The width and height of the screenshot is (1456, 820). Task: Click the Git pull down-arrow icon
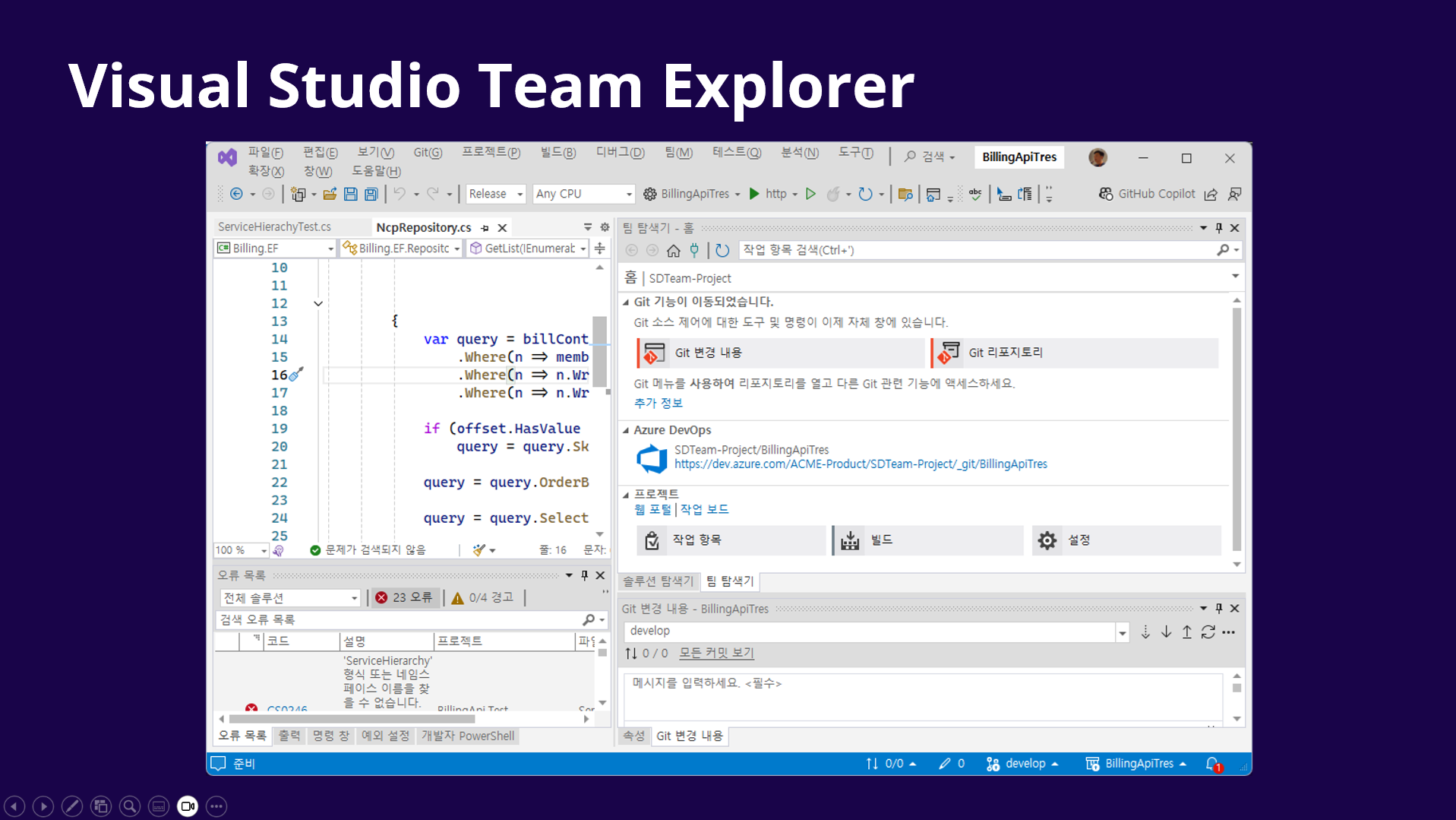1166,632
